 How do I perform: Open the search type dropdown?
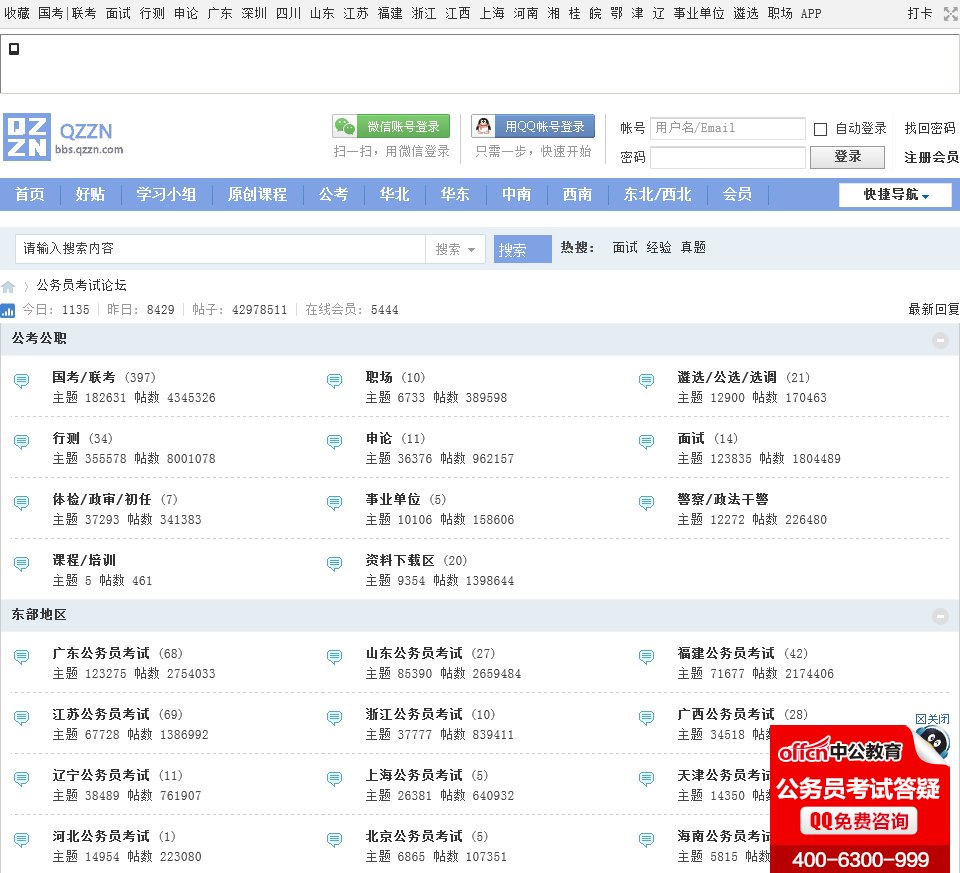[456, 249]
